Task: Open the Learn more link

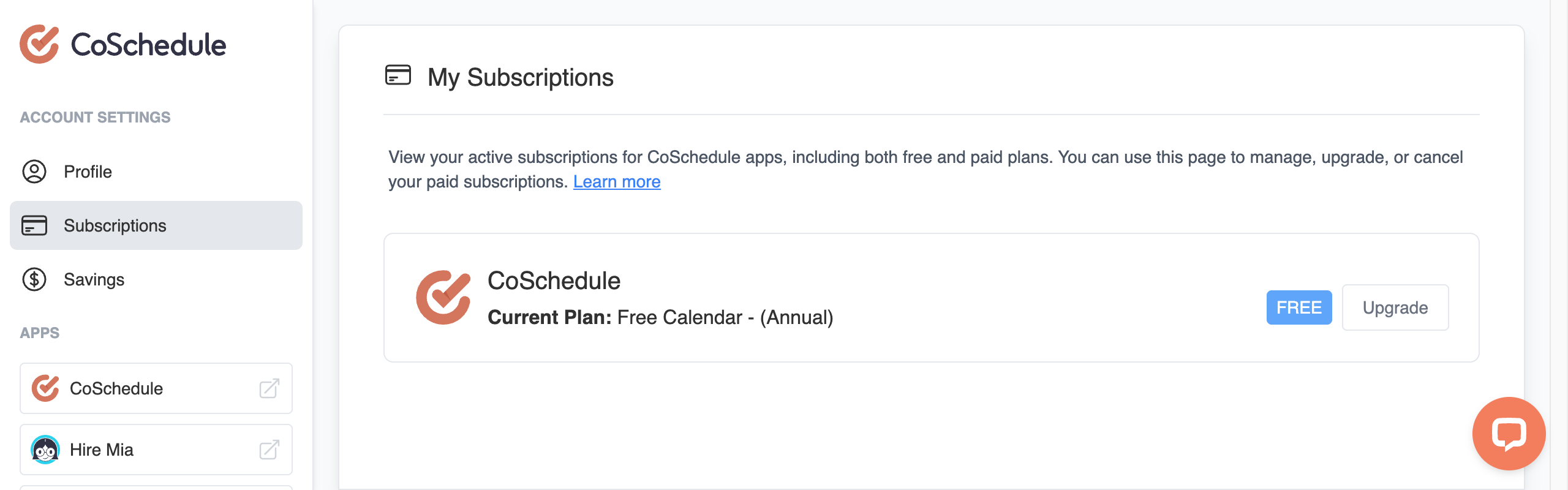Action: tap(617, 181)
